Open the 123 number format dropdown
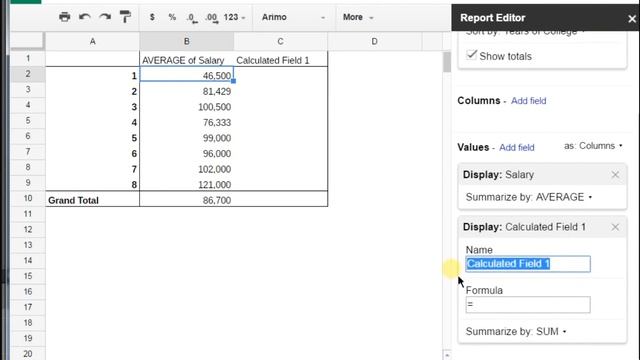640x360 pixels. tap(234, 17)
